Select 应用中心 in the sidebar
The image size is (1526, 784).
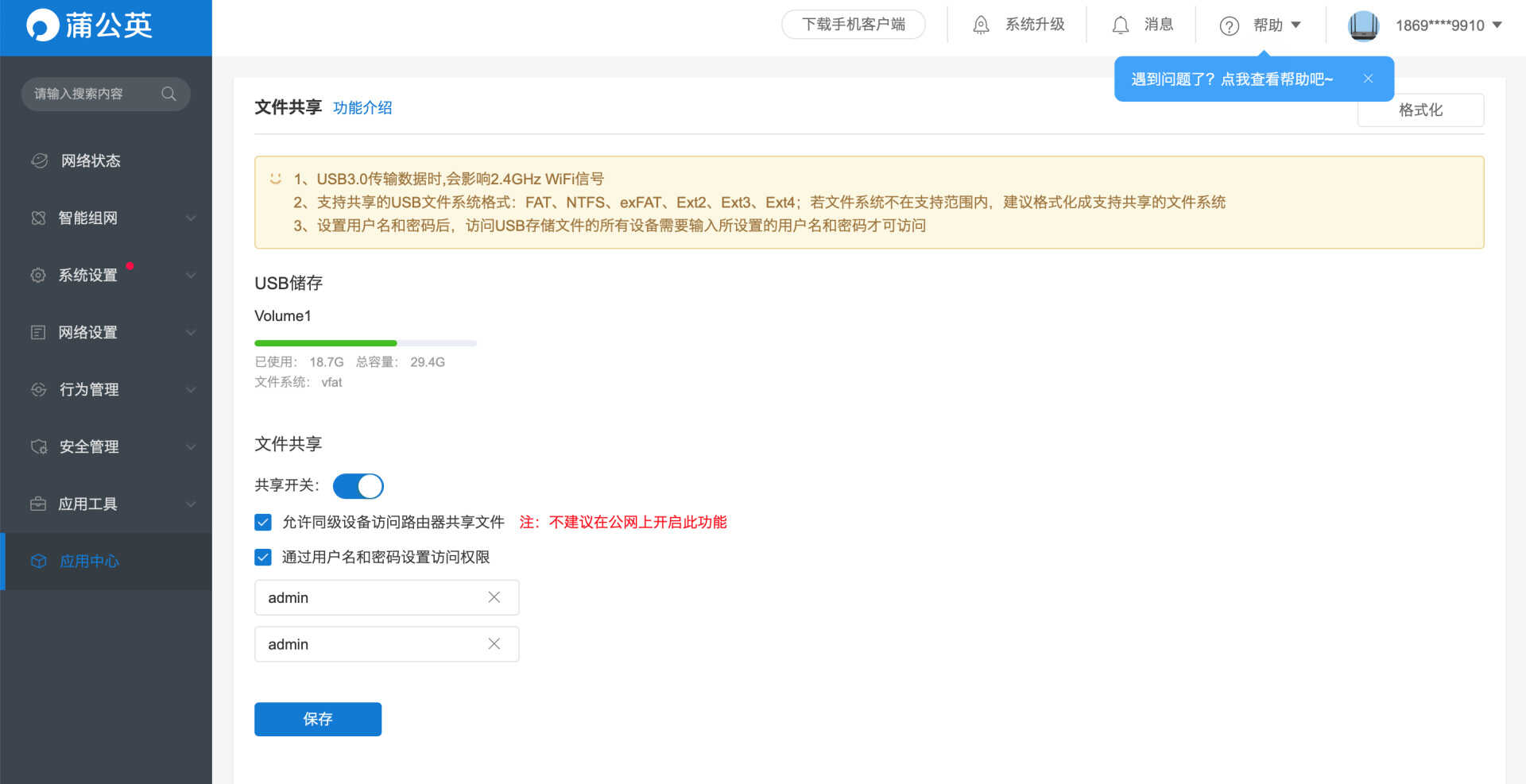[x=89, y=561]
